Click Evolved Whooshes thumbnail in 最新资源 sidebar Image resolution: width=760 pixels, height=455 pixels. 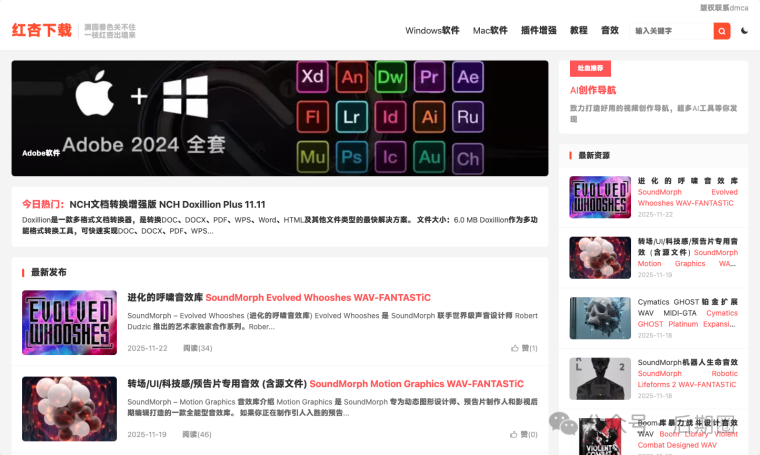click(600, 197)
